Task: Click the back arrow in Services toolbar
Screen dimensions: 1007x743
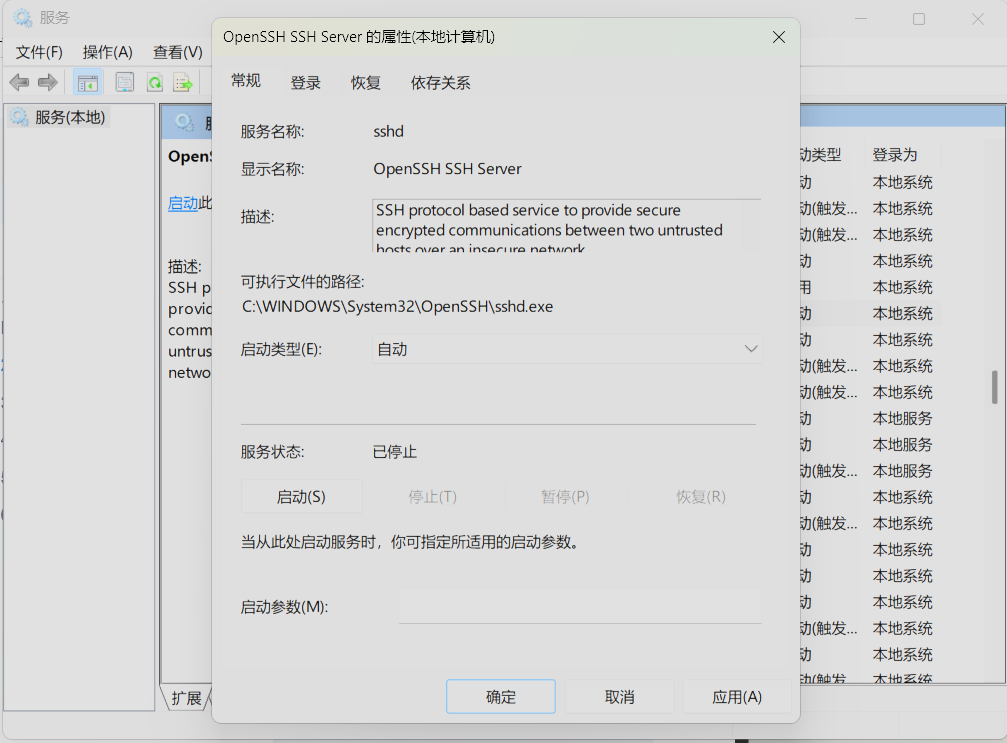Action: pyautogui.click(x=20, y=82)
